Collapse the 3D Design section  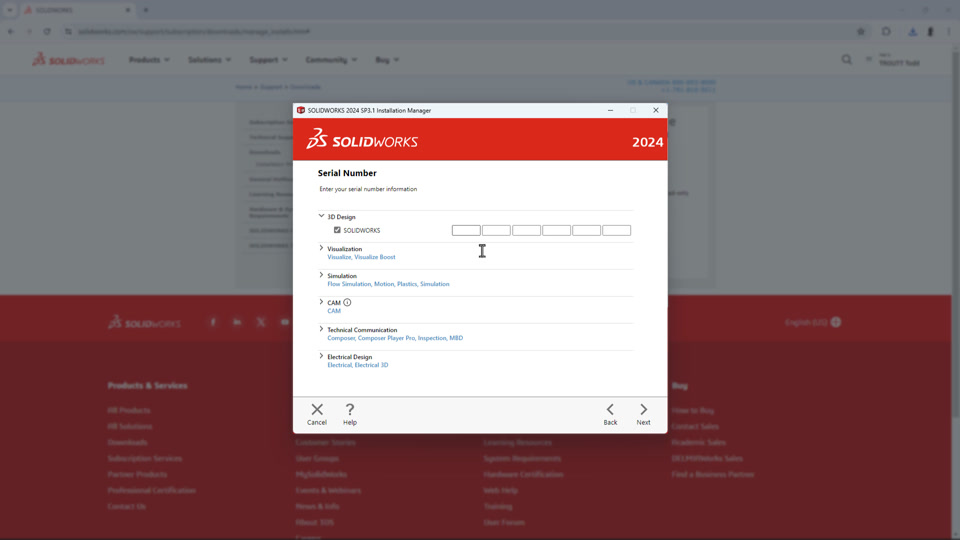tap(321, 216)
